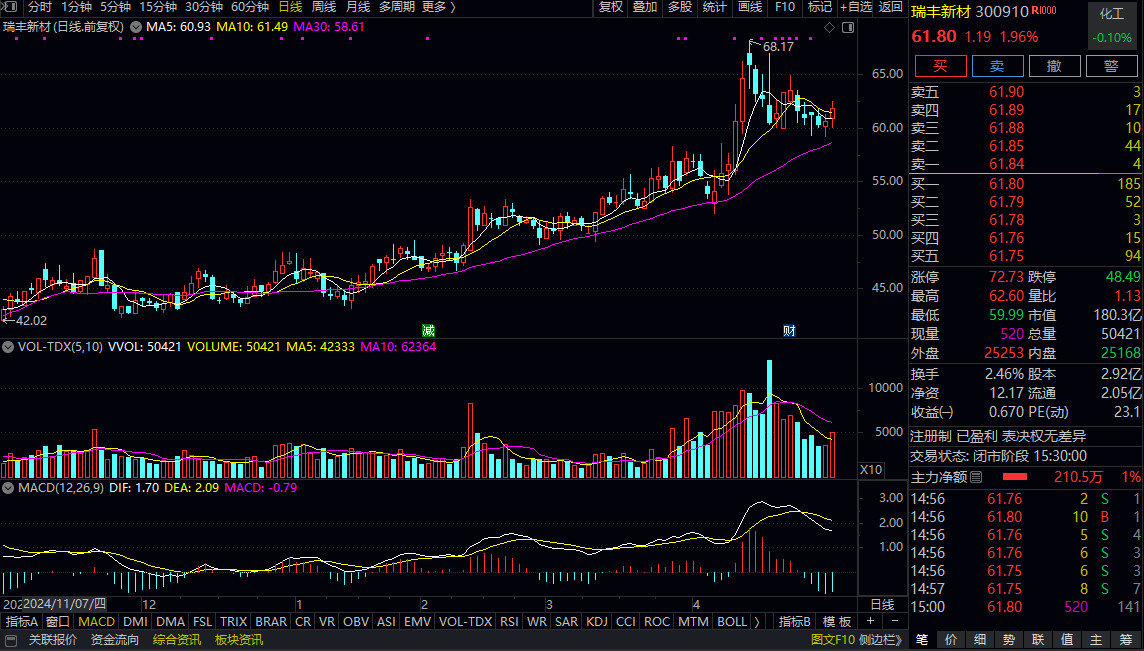This screenshot has width=1144, height=651.
Task: Open the 指标B indicator group
Action: [x=796, y=622]
